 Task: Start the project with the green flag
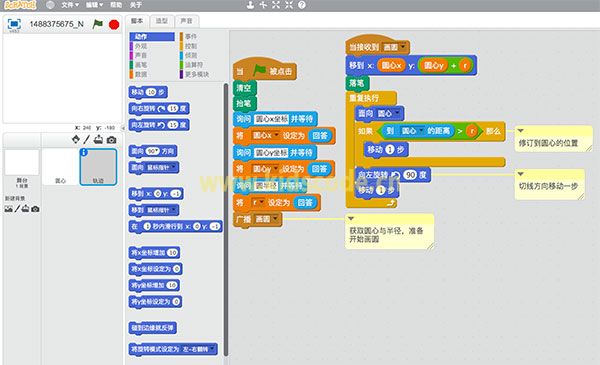[98, 24]
